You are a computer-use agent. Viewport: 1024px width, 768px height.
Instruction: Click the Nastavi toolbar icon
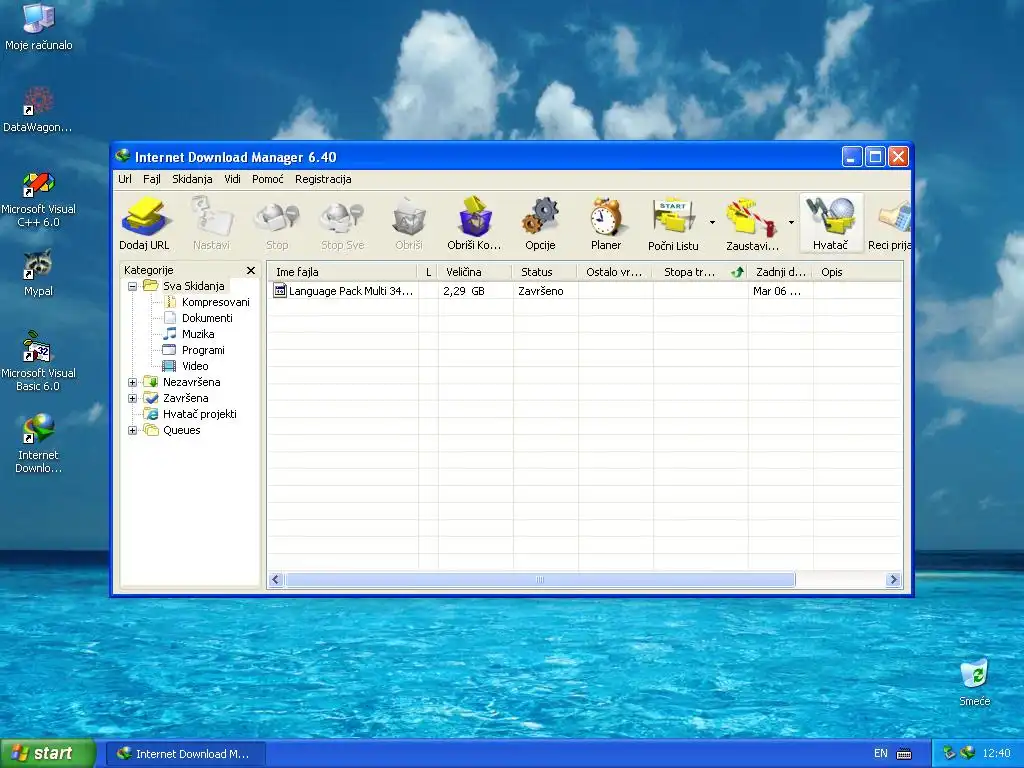212,224
